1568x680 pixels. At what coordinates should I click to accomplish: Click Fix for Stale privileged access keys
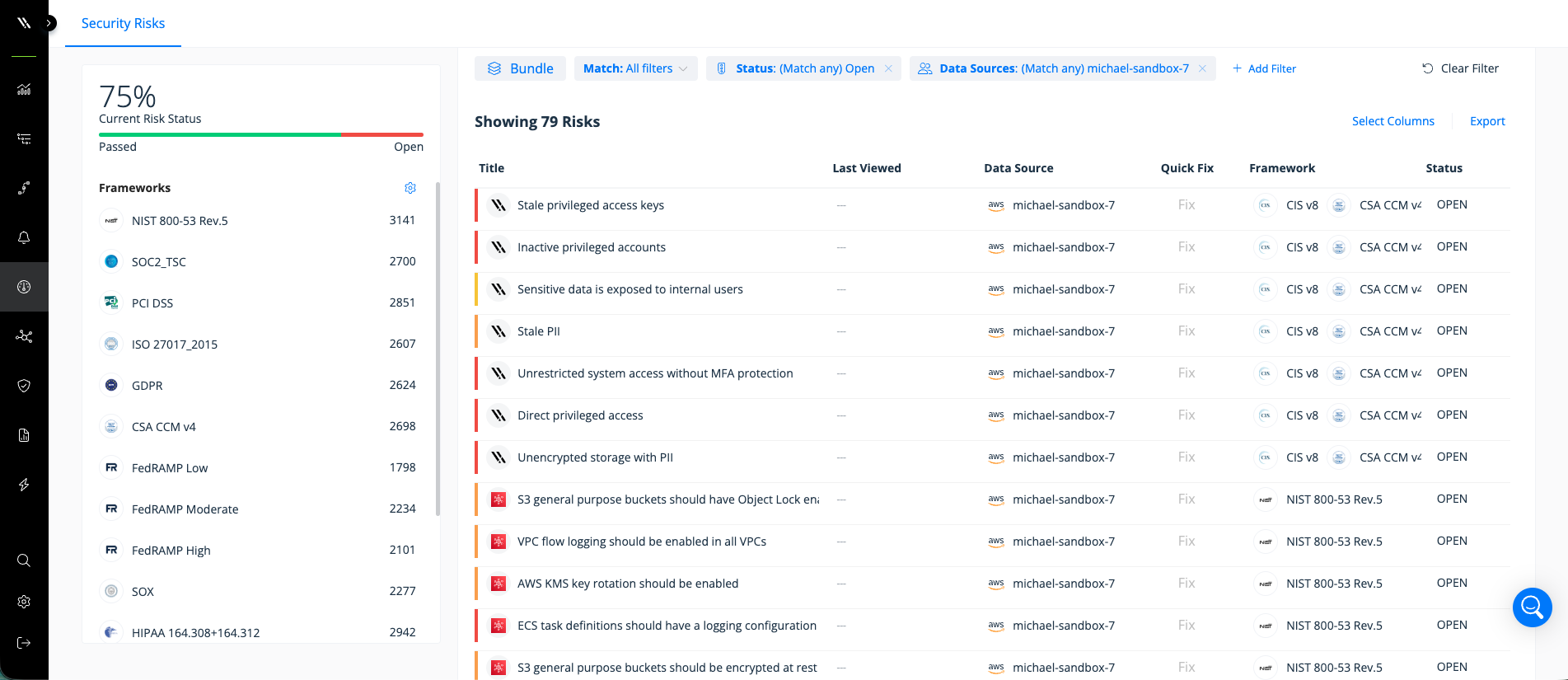1186,205
